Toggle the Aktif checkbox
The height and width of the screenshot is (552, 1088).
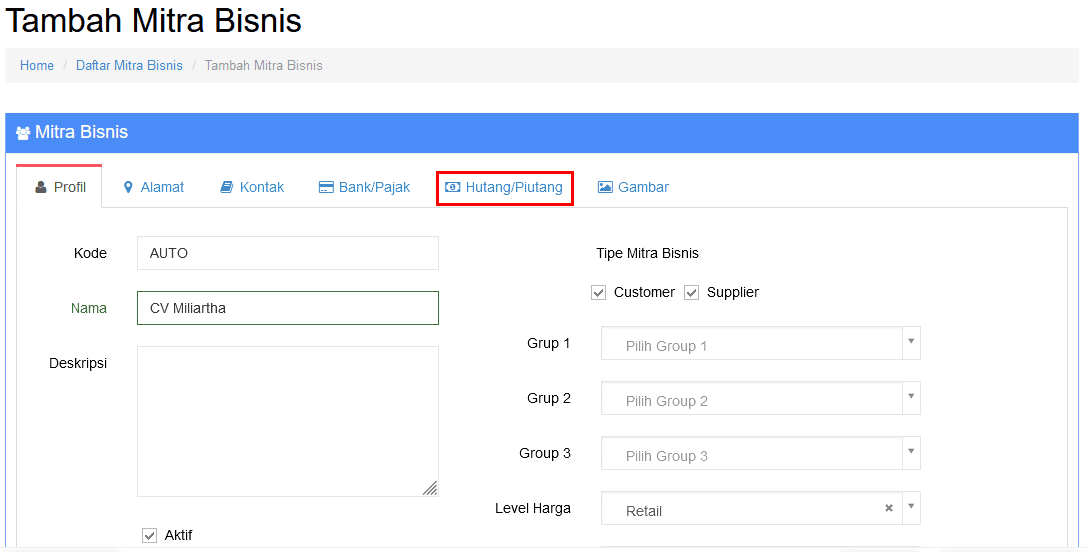[150, 536]
